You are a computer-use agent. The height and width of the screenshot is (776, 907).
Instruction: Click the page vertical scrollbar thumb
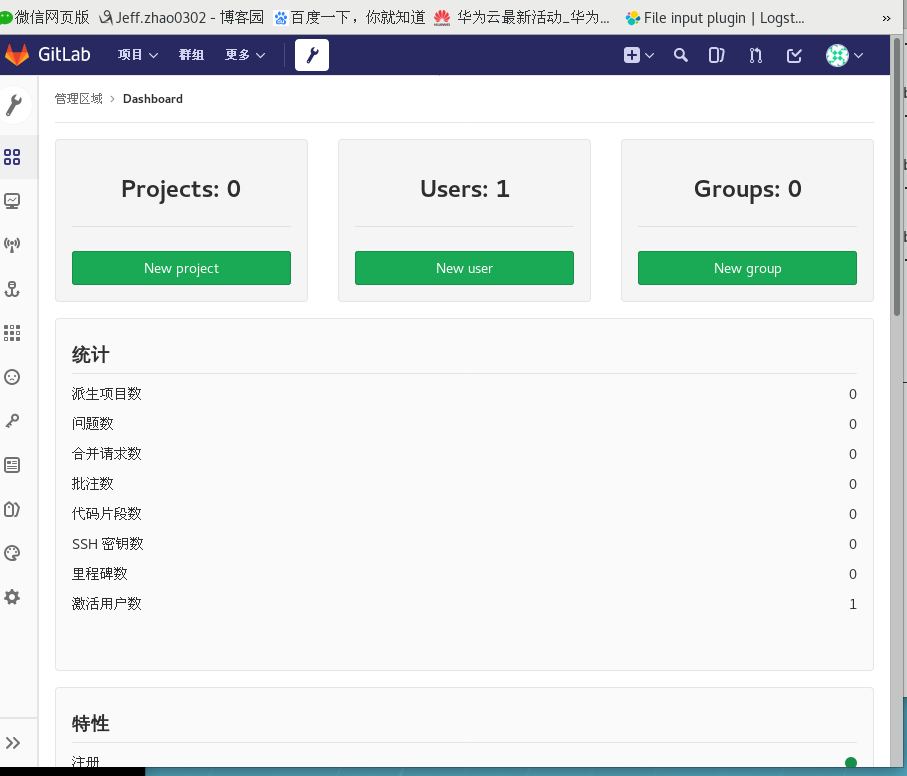(x=897, y=176)
